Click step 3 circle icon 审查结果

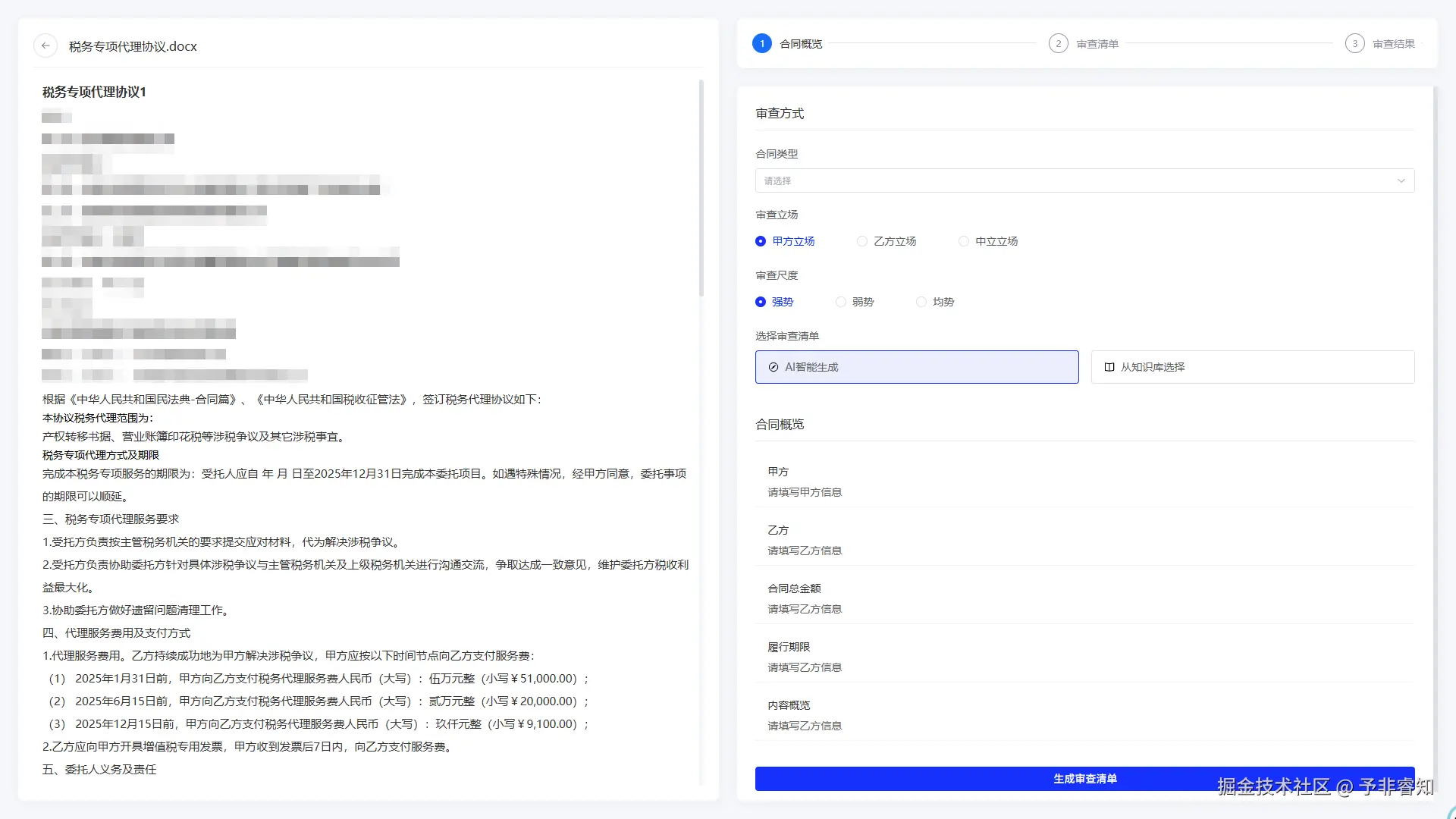click(x=1355, y=44)
